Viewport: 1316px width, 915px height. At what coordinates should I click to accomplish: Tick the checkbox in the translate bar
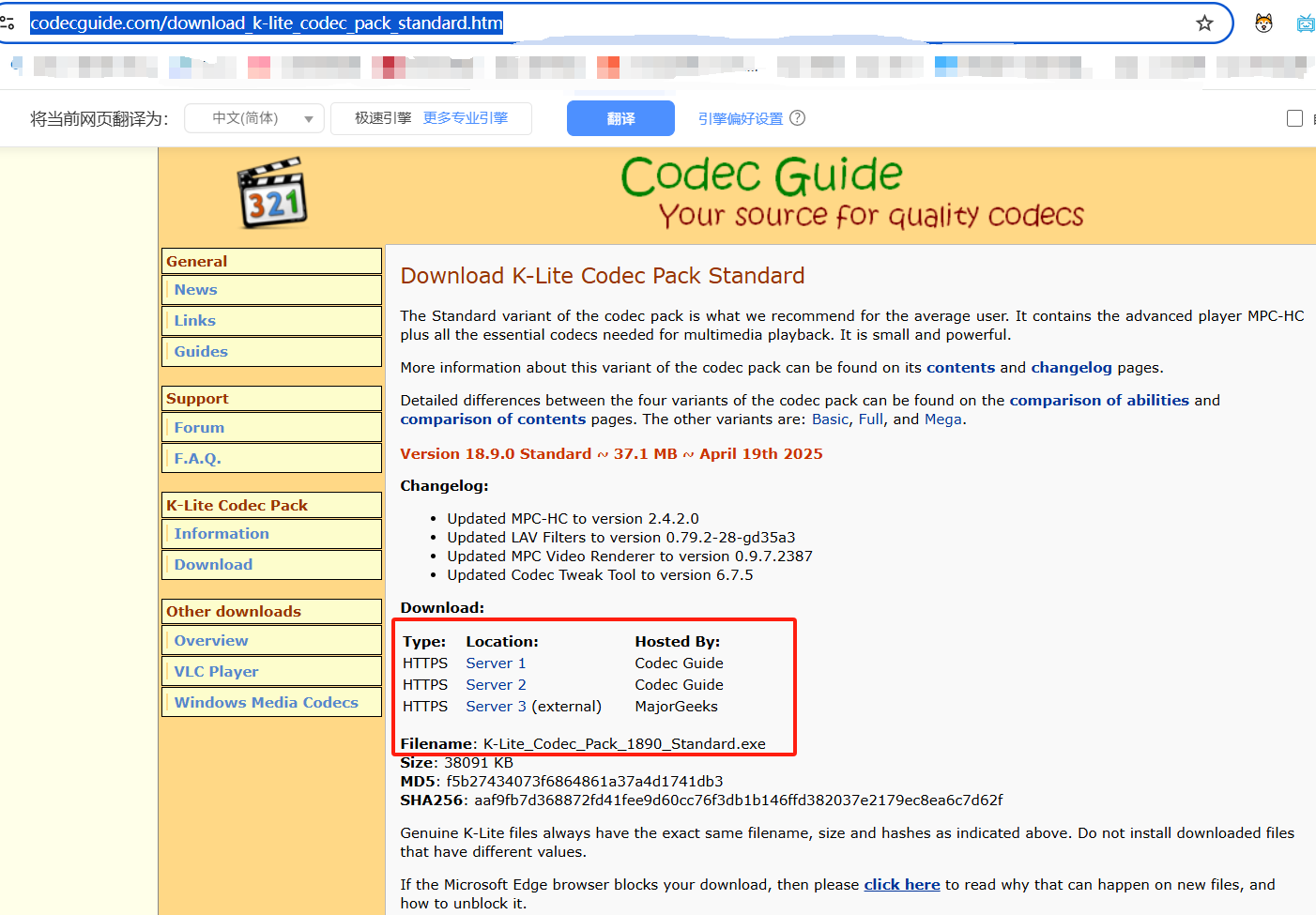1294,118
